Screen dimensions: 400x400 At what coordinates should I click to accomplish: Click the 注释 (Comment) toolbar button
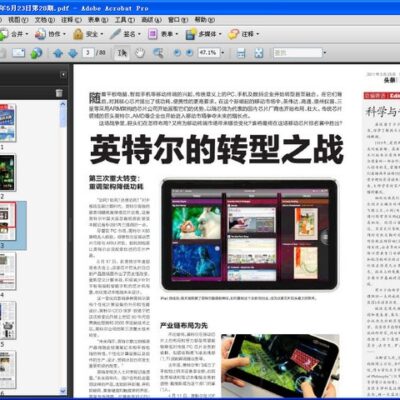pyautogui.click(x=243, y=34)
